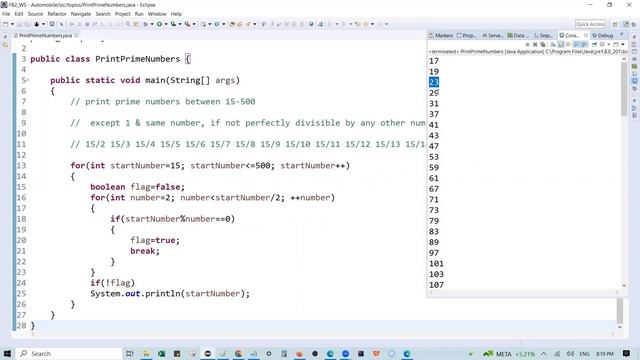Select the PrintPrimeNumbers.java editor tab

point(45,36)
